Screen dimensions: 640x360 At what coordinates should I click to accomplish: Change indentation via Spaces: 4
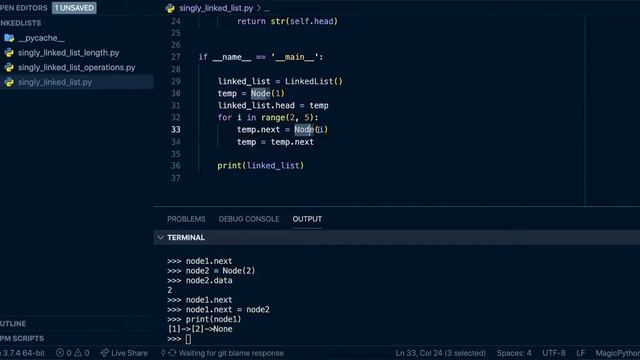514,353
